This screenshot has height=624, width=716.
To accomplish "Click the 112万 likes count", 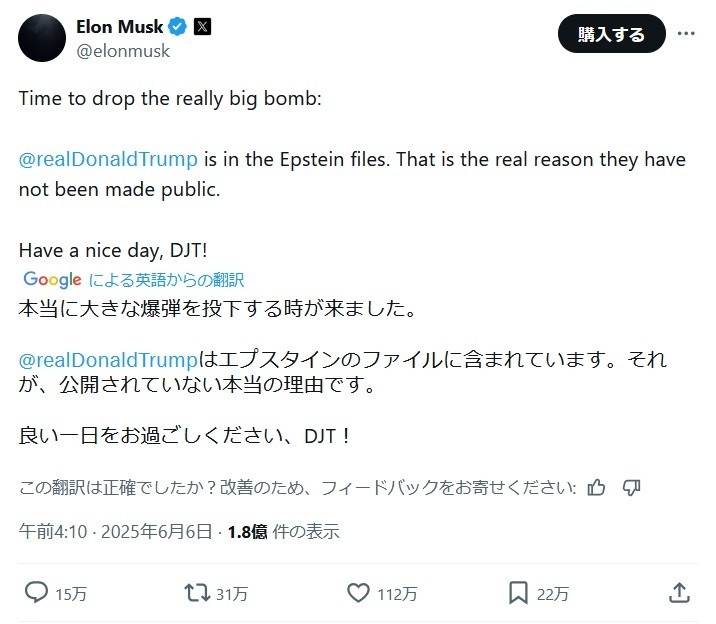I will point(395,594).
